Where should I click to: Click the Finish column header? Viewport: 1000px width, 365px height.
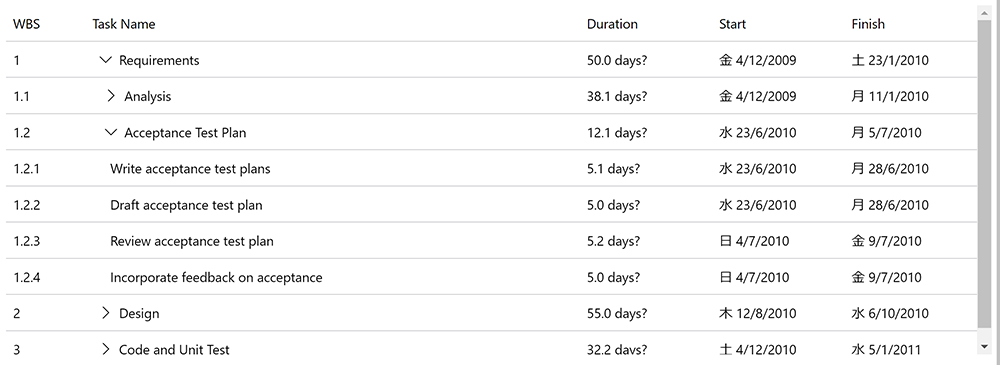pyautogui.click(x=868, y=24)
